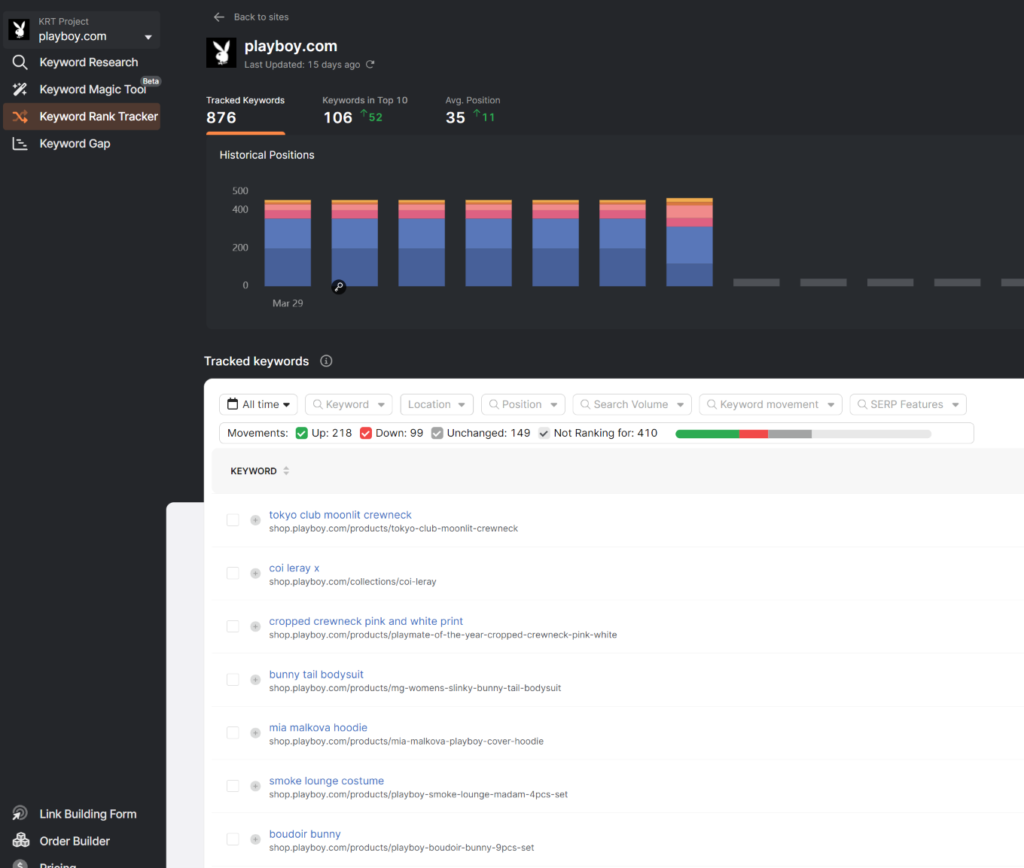
Task: Toggle the Down: 99 movements checkbox
Action: [366, 433]
